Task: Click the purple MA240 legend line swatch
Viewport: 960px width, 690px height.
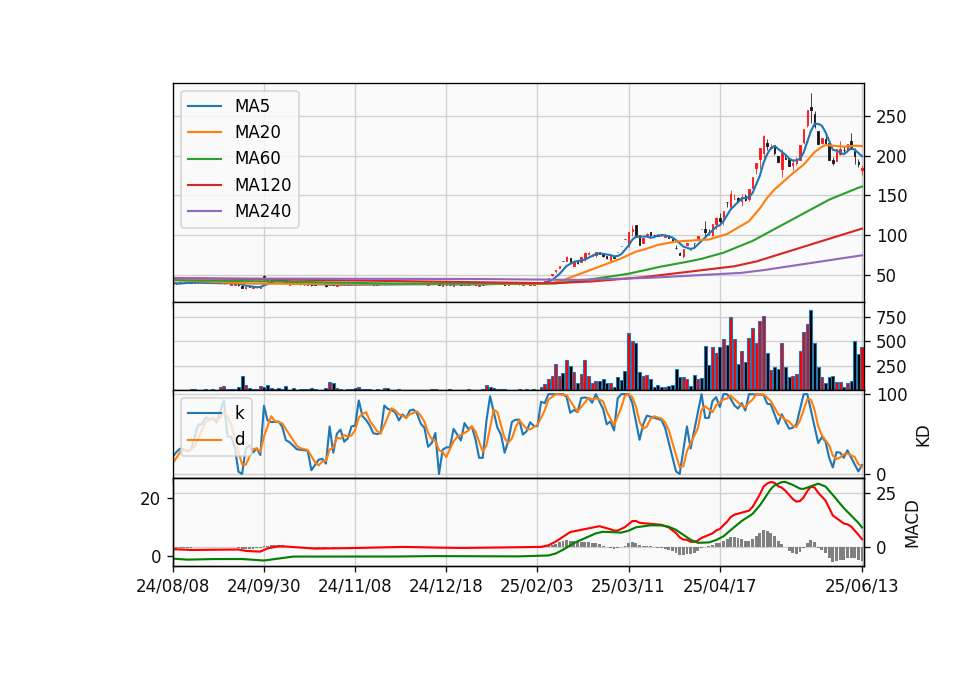Action: [204, 211]
